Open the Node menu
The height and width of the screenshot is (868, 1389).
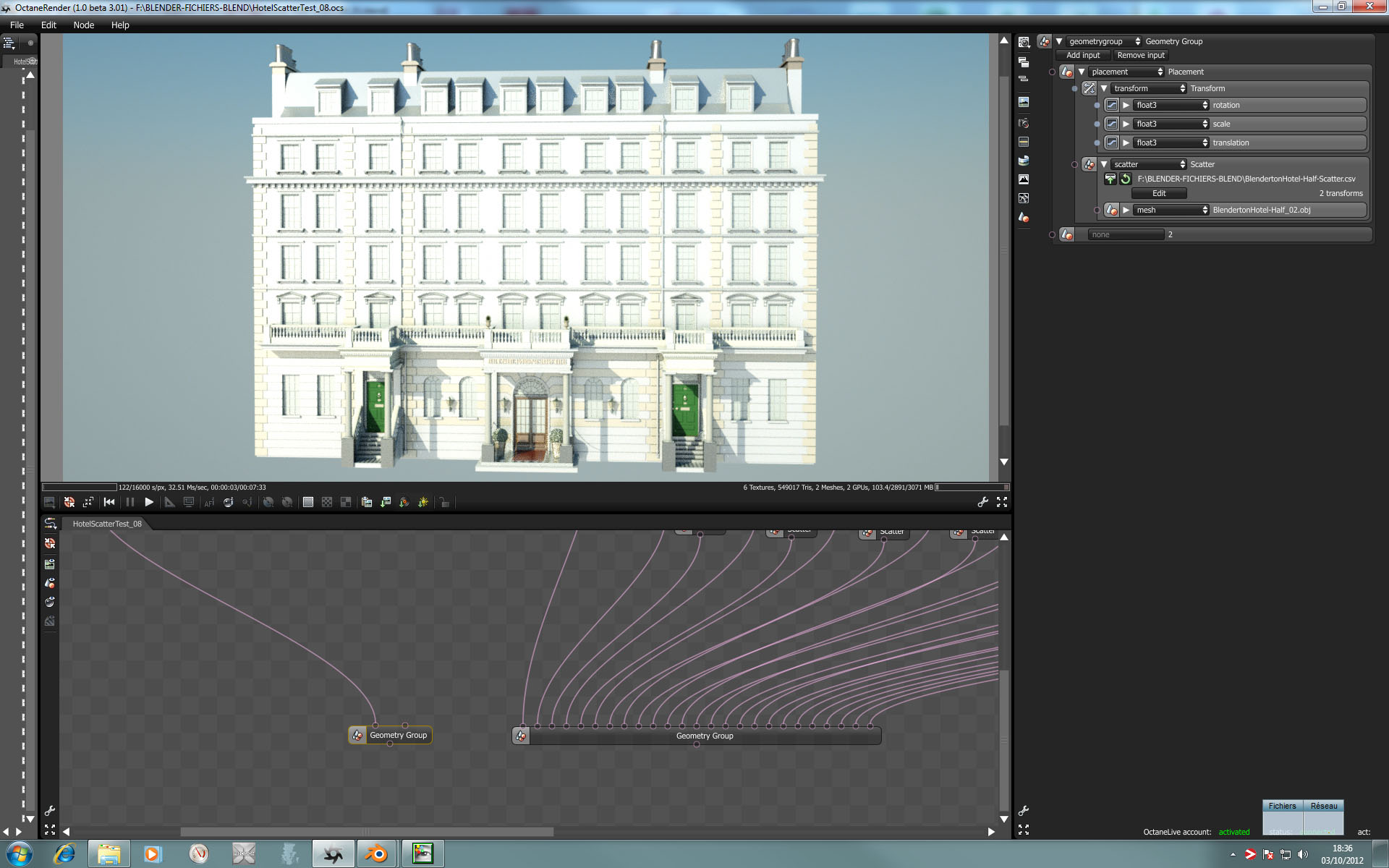pos(84,25)
